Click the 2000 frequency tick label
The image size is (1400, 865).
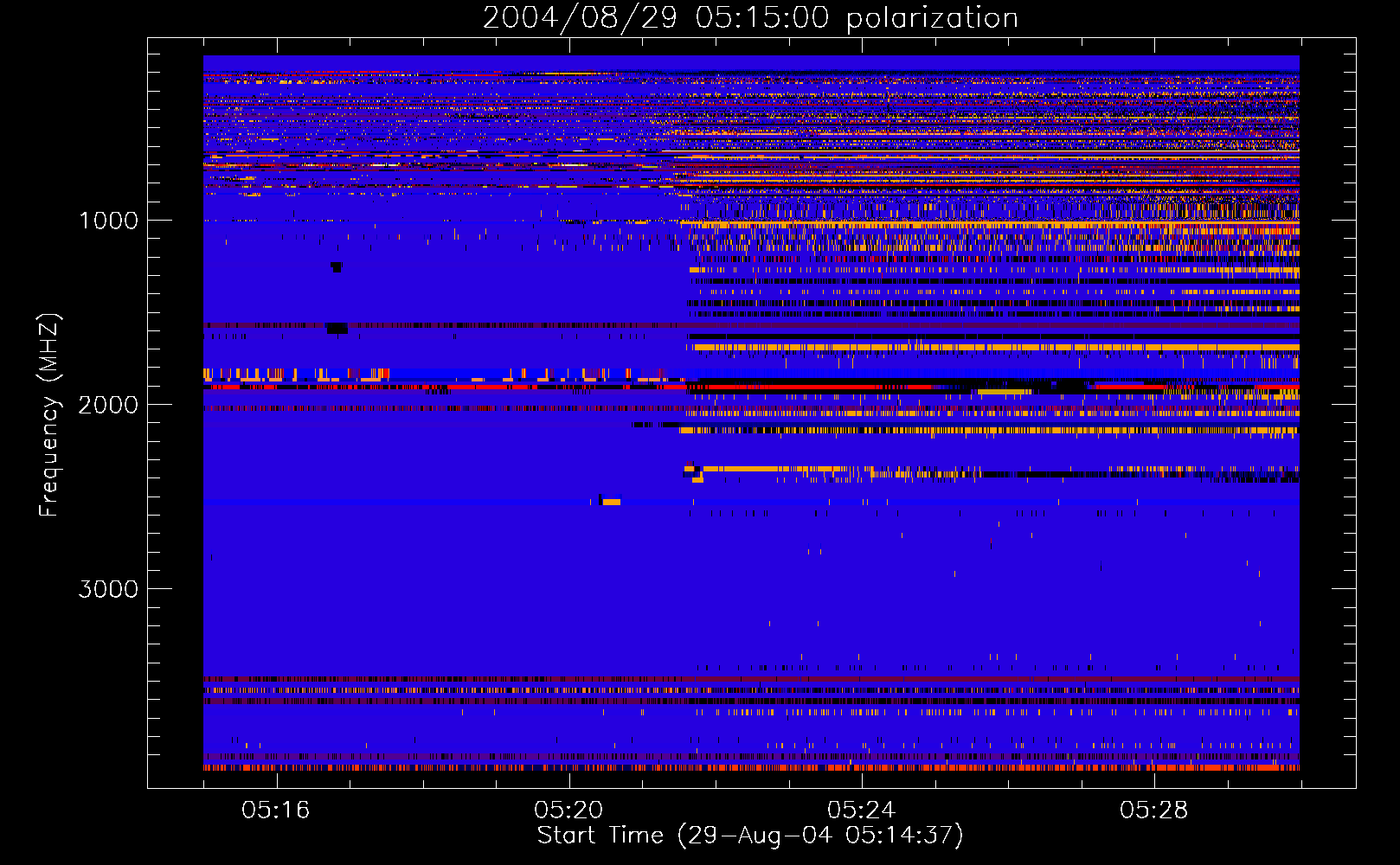tap(108, 405)
